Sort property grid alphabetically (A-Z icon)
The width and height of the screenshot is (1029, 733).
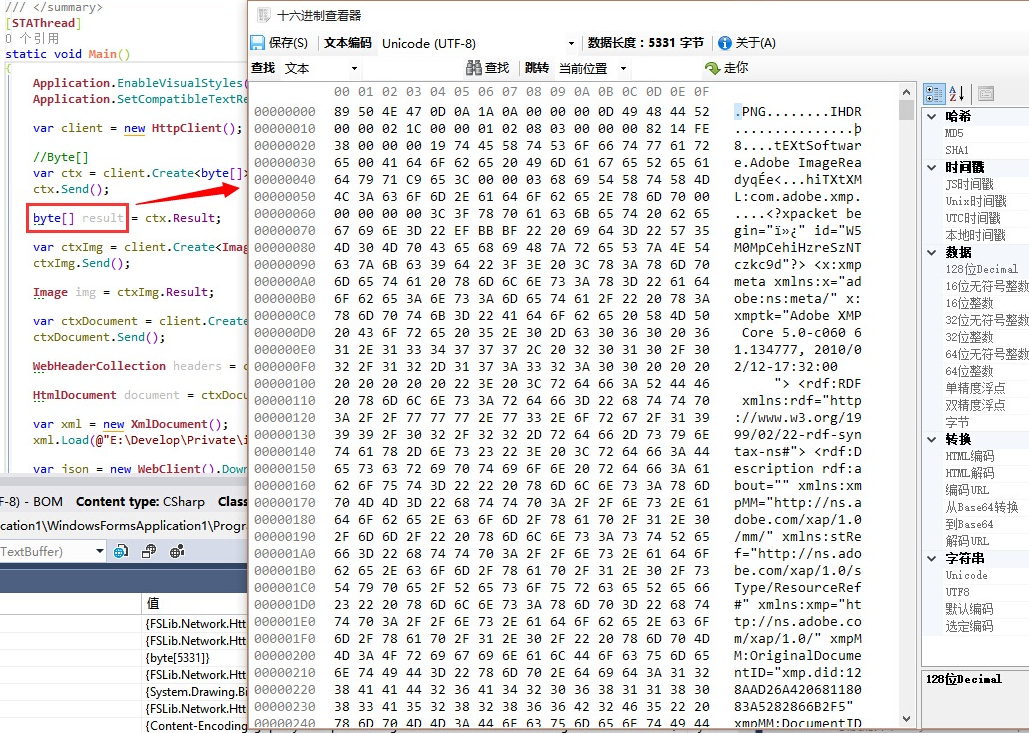[957, 94]
